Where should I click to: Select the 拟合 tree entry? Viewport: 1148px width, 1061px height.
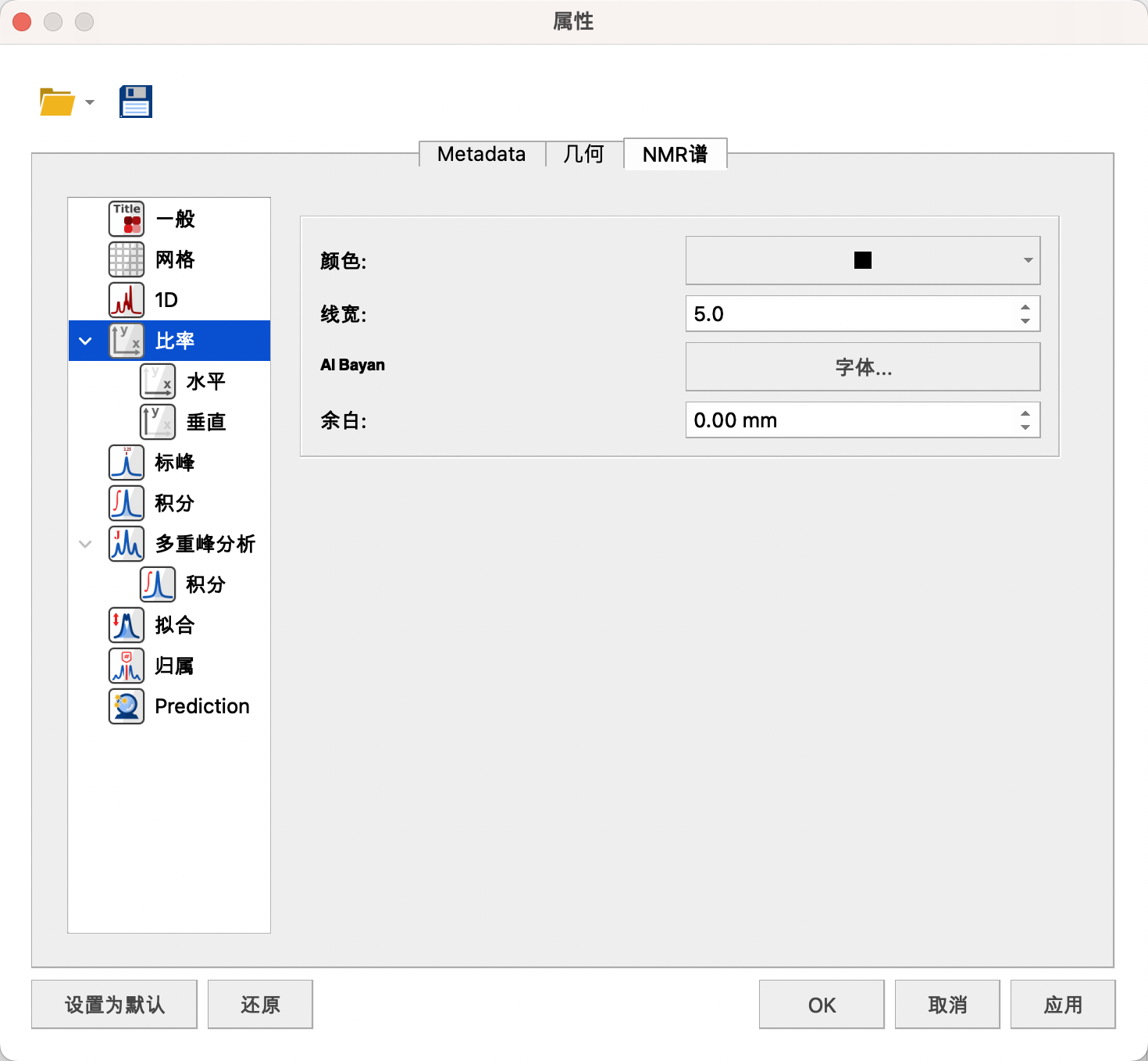pos(175,625)
